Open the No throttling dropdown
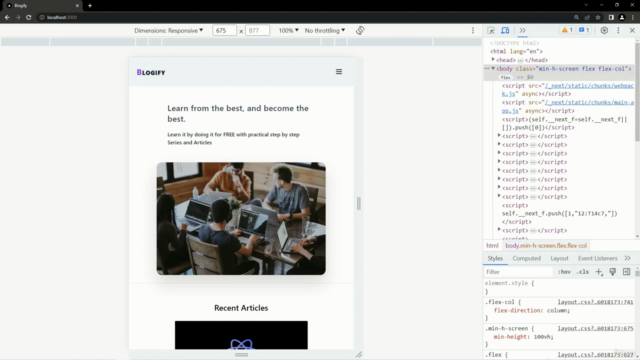This screenshot has height=360, width=640. (x=324, y=31)
